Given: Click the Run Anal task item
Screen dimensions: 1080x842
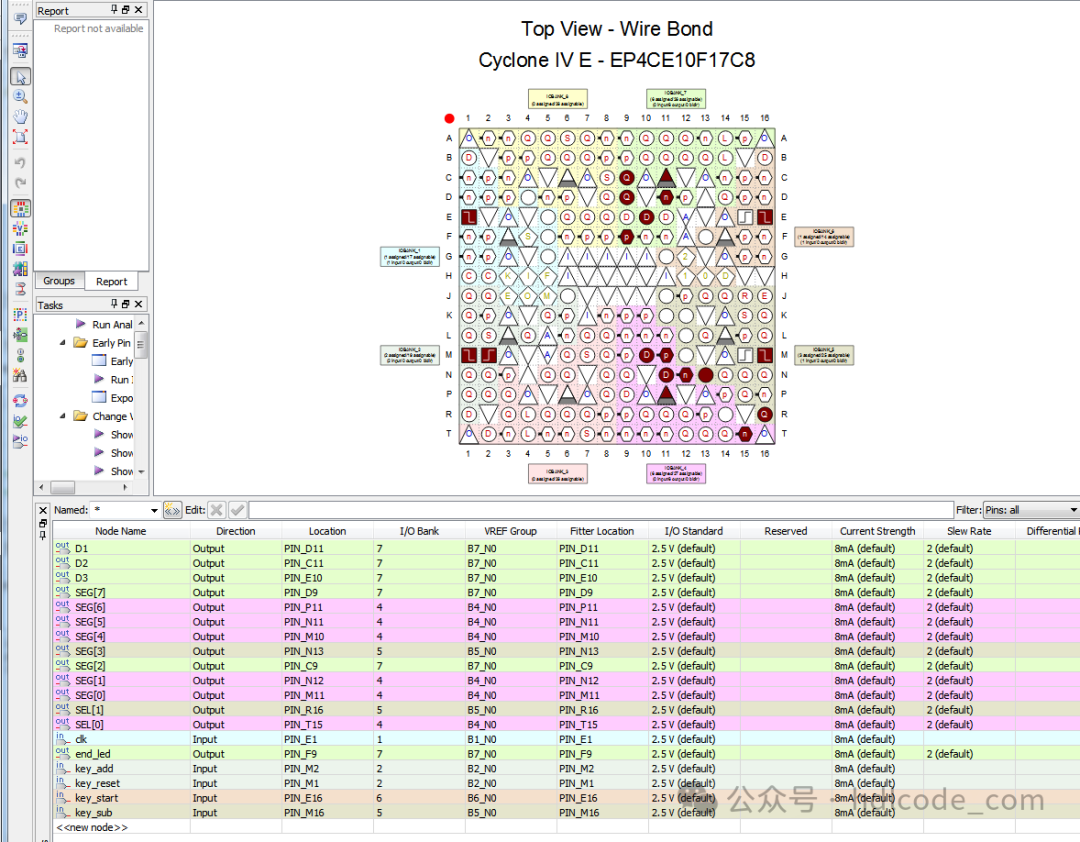Looking at the screenshot, I should point(112,325).
